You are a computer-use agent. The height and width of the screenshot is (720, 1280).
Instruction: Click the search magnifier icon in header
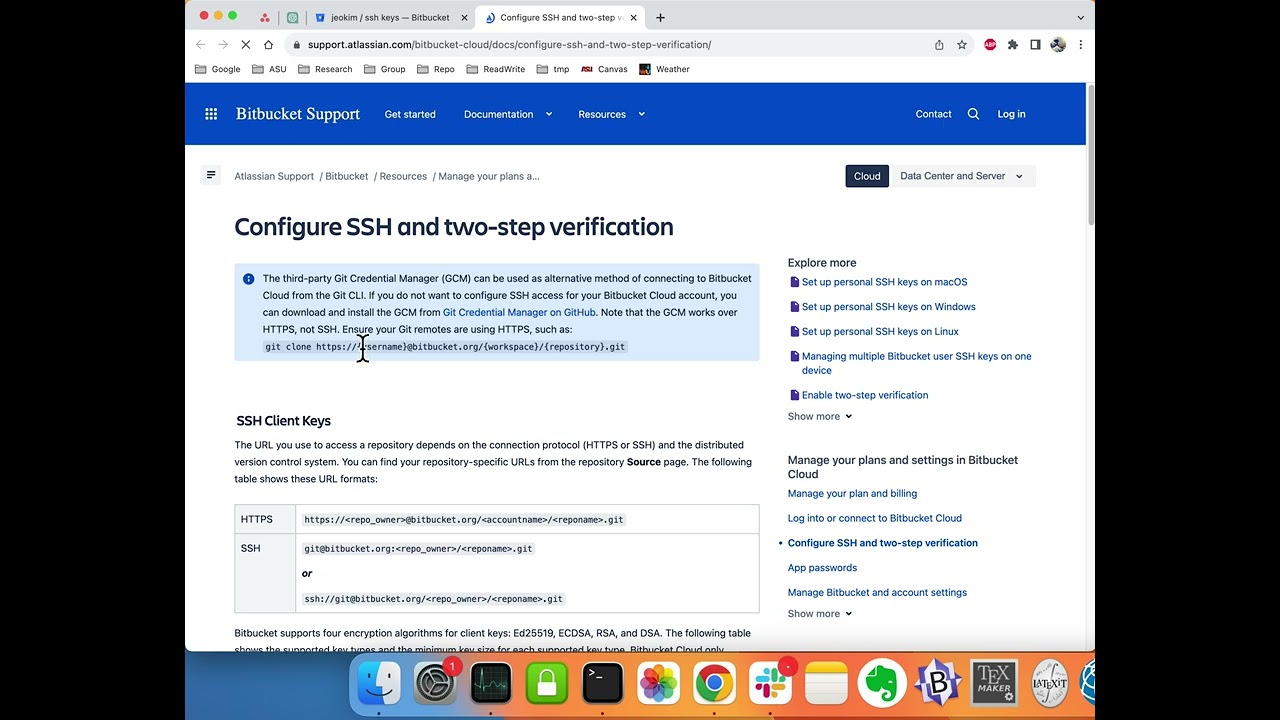point(973,114)
